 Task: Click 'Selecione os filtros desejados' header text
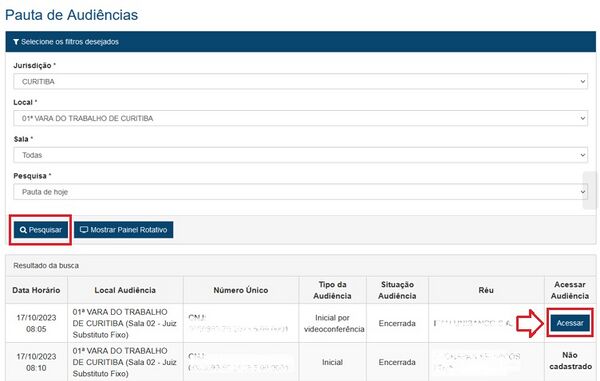[x=70, y=42]
